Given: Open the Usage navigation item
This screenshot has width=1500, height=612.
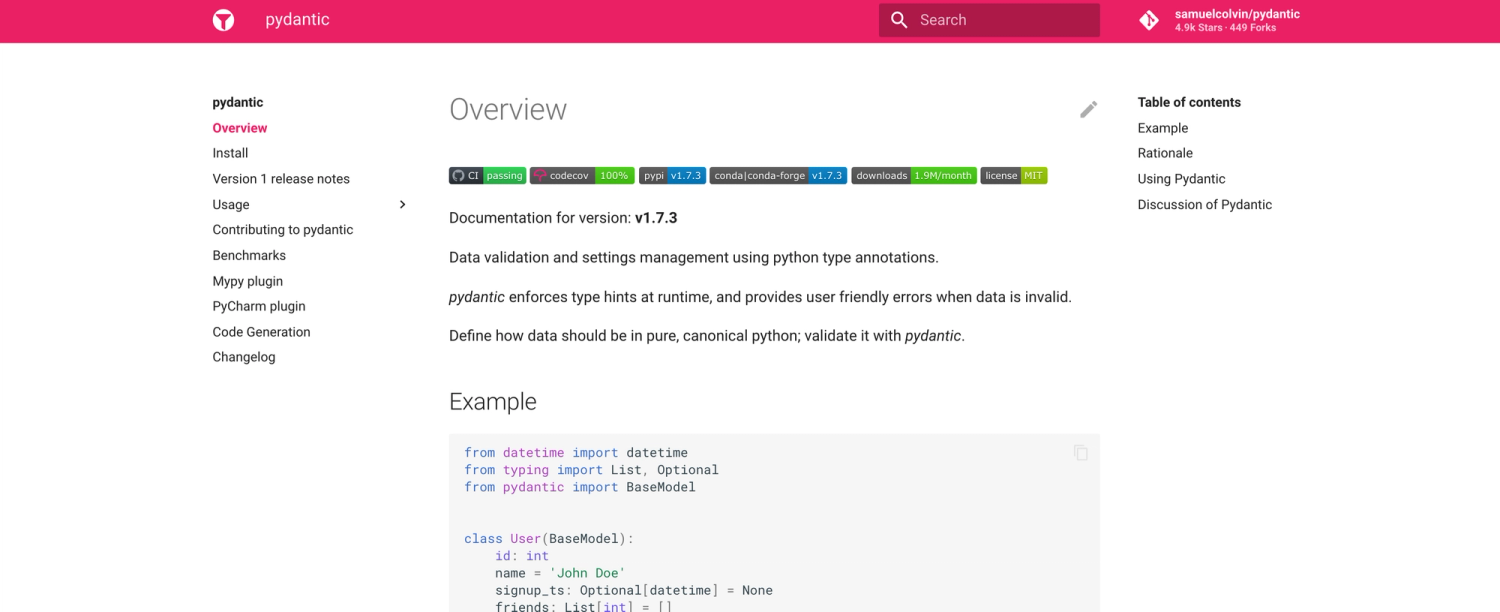Looking at the screenshot, I should [x=231, y=204].
